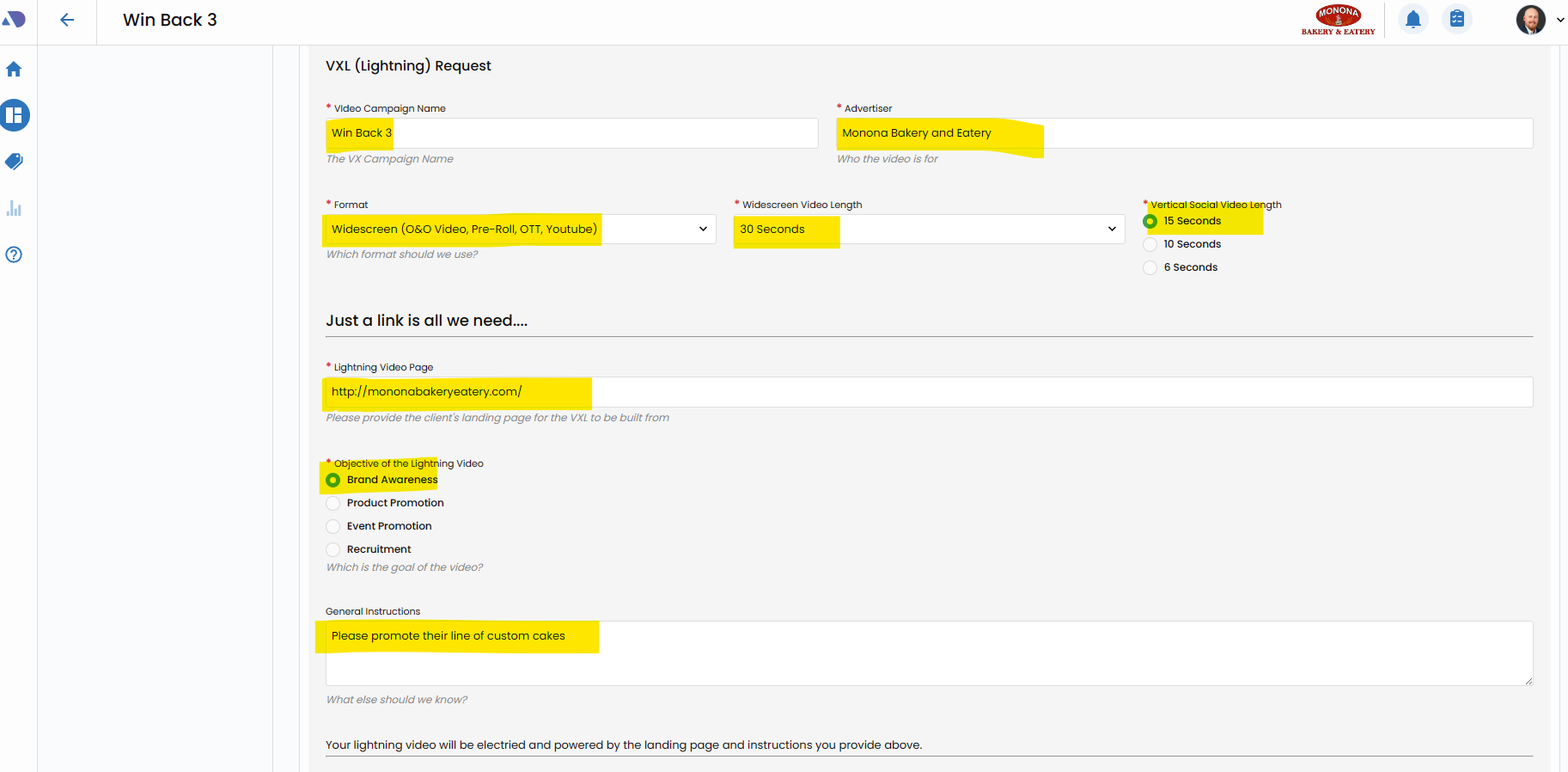Click the app logo in top-left corner
The width and height of the screenshot is (1568, 772).
pos(14,19)
